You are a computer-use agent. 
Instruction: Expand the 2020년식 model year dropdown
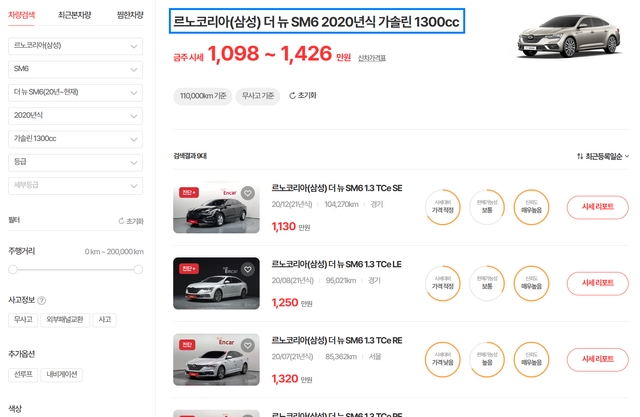point(76,116)
